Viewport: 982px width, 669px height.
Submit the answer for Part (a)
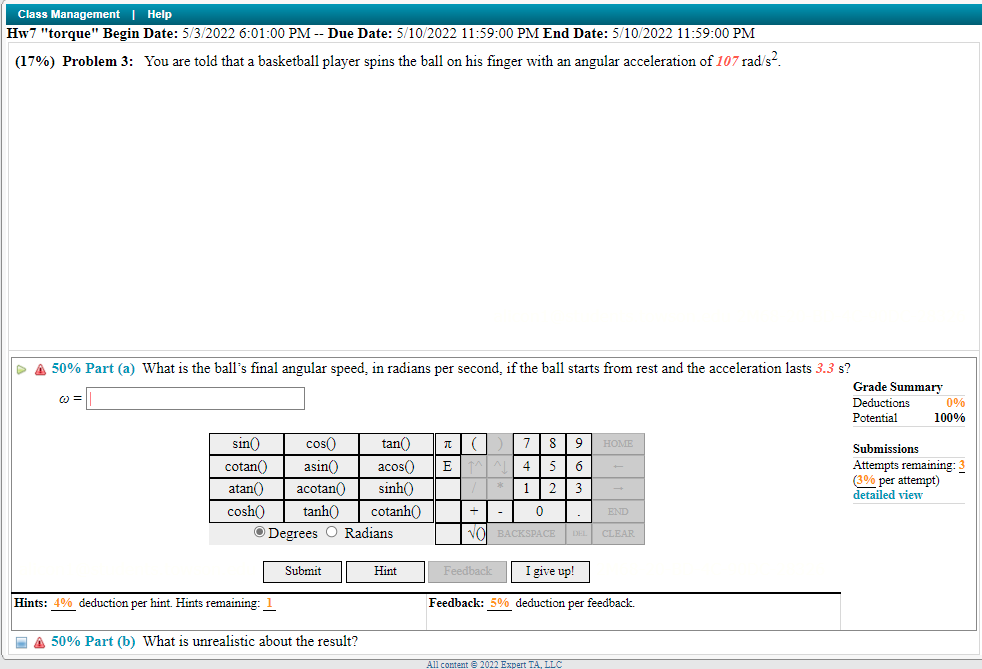[302, 571]
